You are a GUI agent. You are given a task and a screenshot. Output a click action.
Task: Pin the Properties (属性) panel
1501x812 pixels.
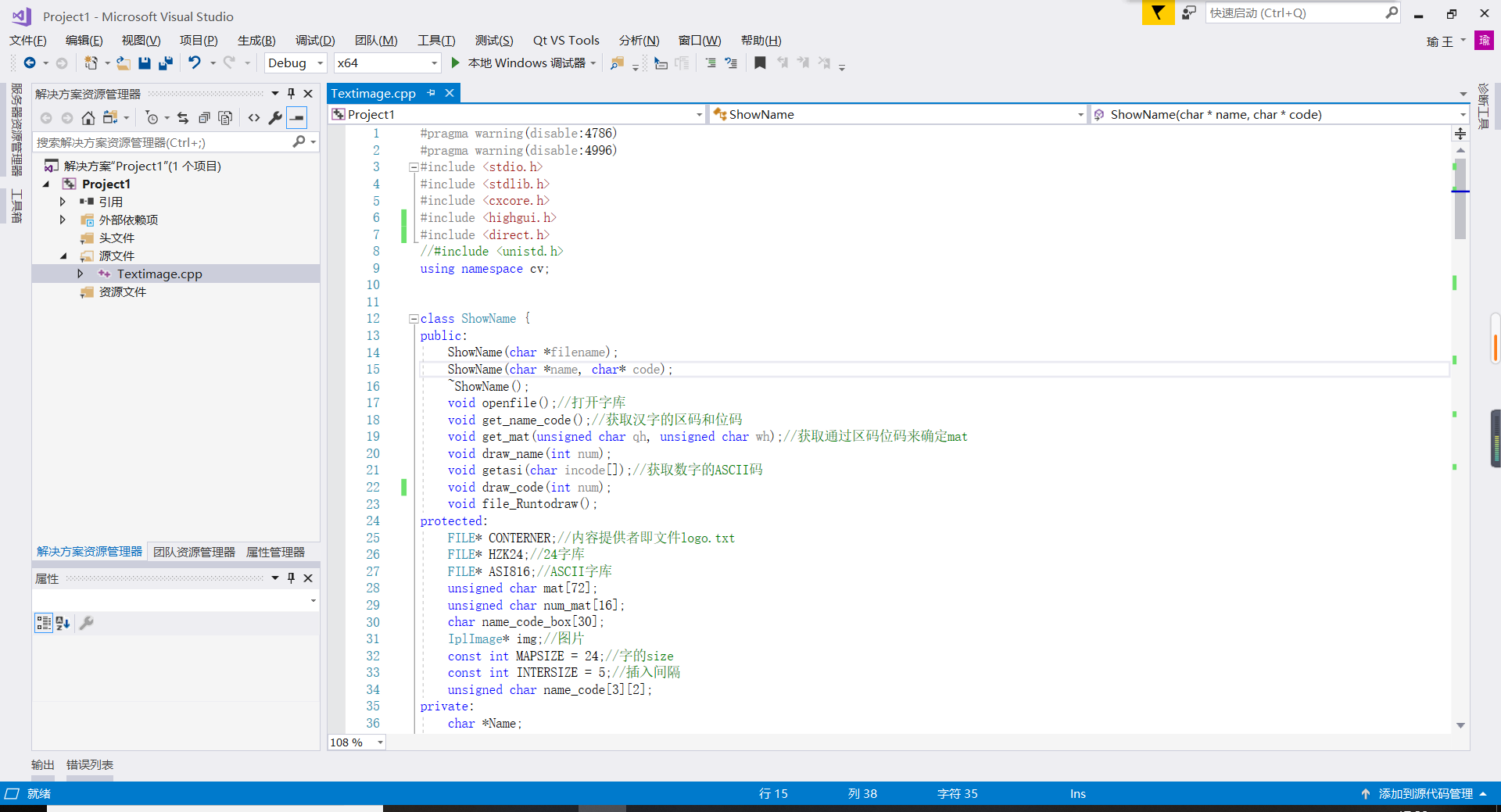291,578
